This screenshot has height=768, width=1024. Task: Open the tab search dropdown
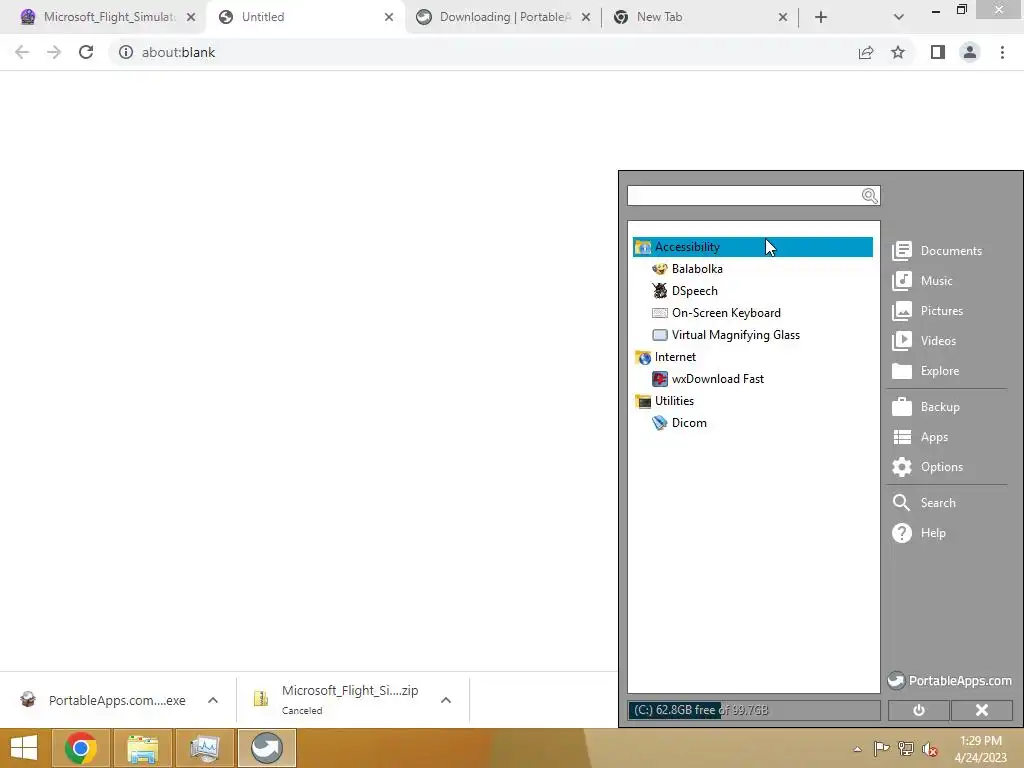(x=899, y=18)
